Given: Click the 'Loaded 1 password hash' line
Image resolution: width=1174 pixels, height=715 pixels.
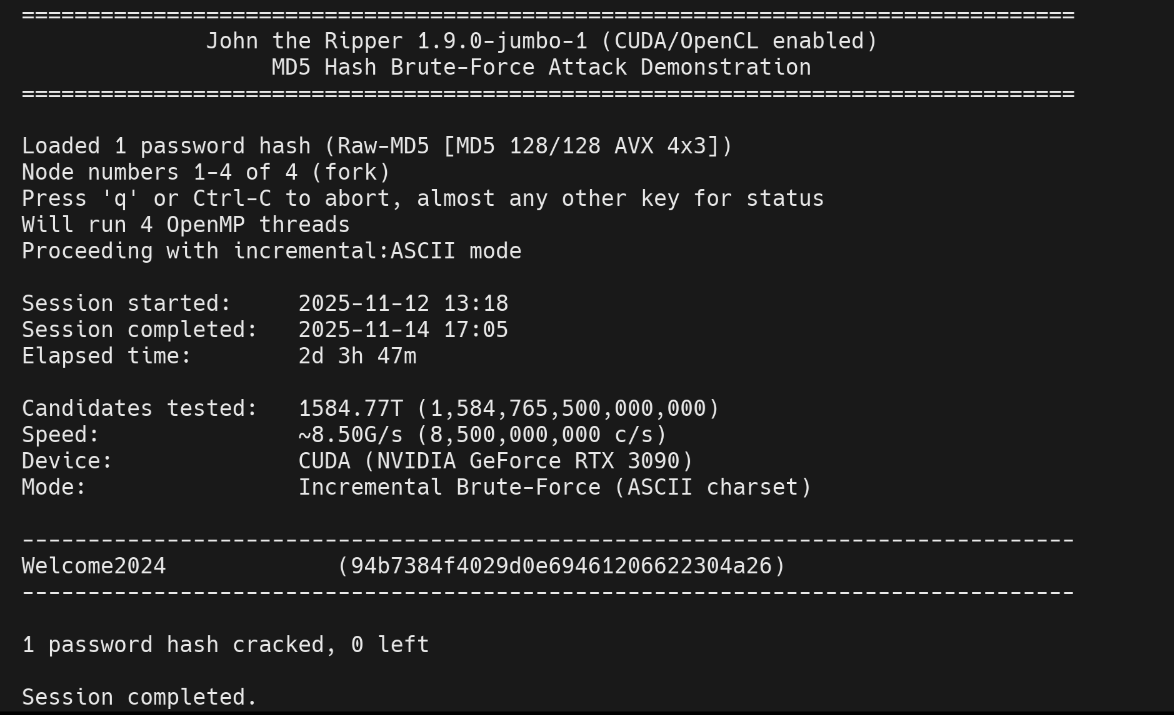Looking at the screenshot, I should 377,146.
